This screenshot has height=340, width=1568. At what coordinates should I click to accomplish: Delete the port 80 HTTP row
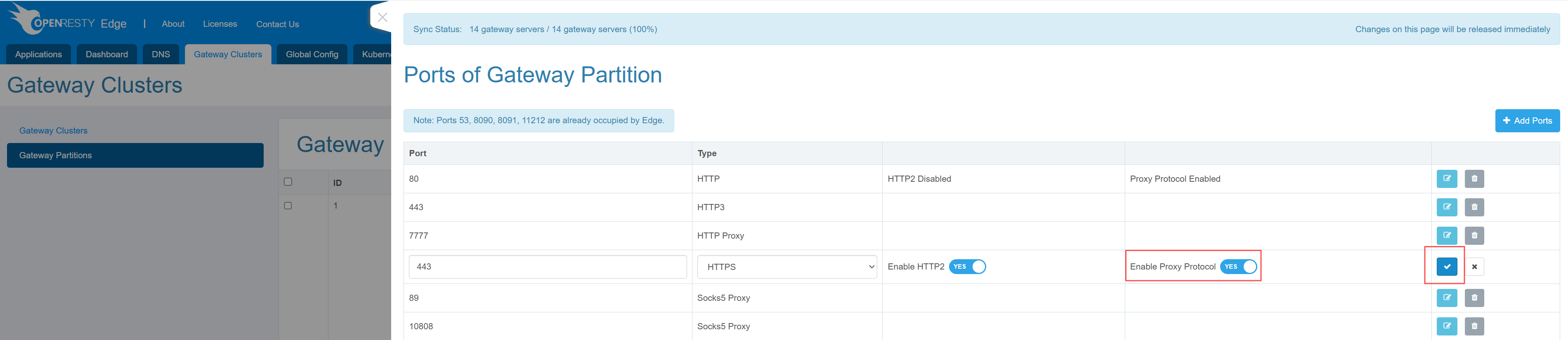pos(1474,179)
